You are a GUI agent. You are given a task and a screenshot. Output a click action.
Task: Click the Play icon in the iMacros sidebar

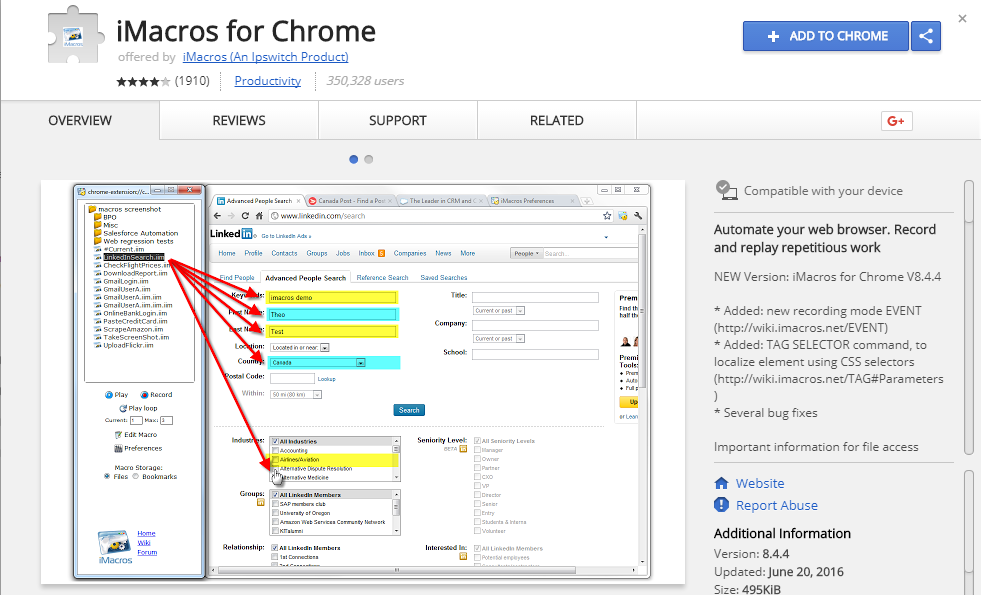tap(109, 395)
